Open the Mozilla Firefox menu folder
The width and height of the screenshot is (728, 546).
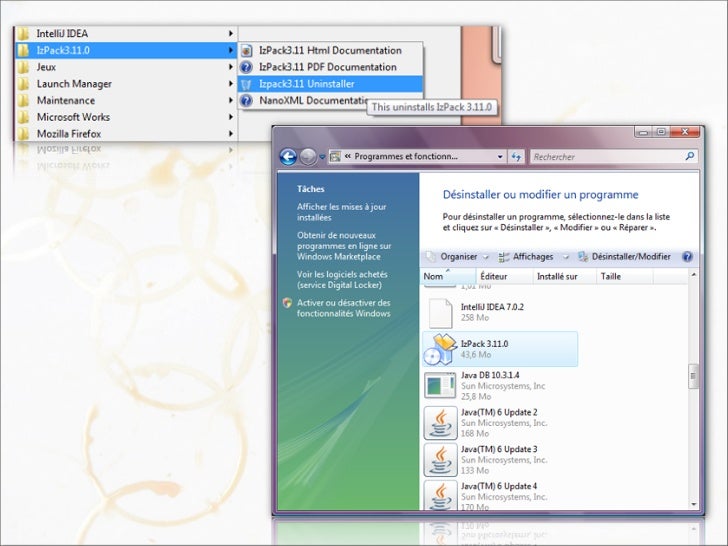click(126, 134)
